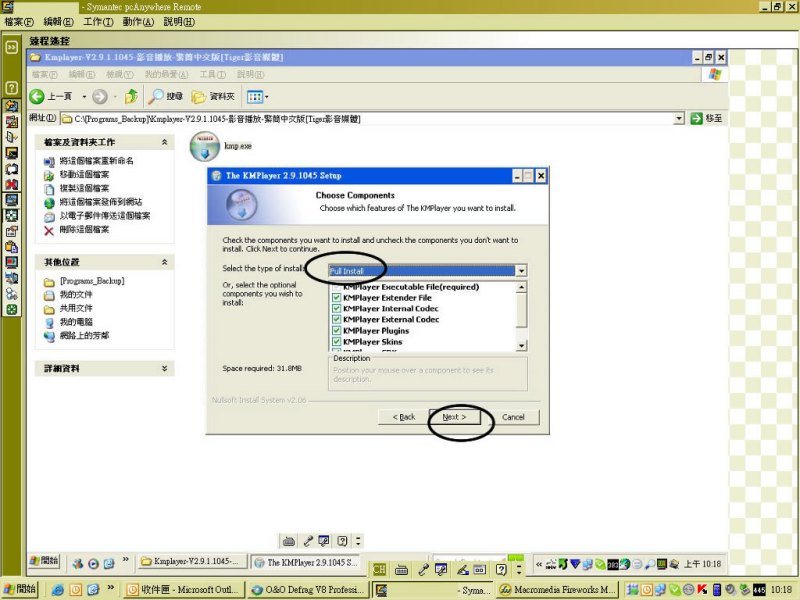Screen dimensions: 800x600
Task: Open the address bar path dropdown arrow
Action: 679,119
